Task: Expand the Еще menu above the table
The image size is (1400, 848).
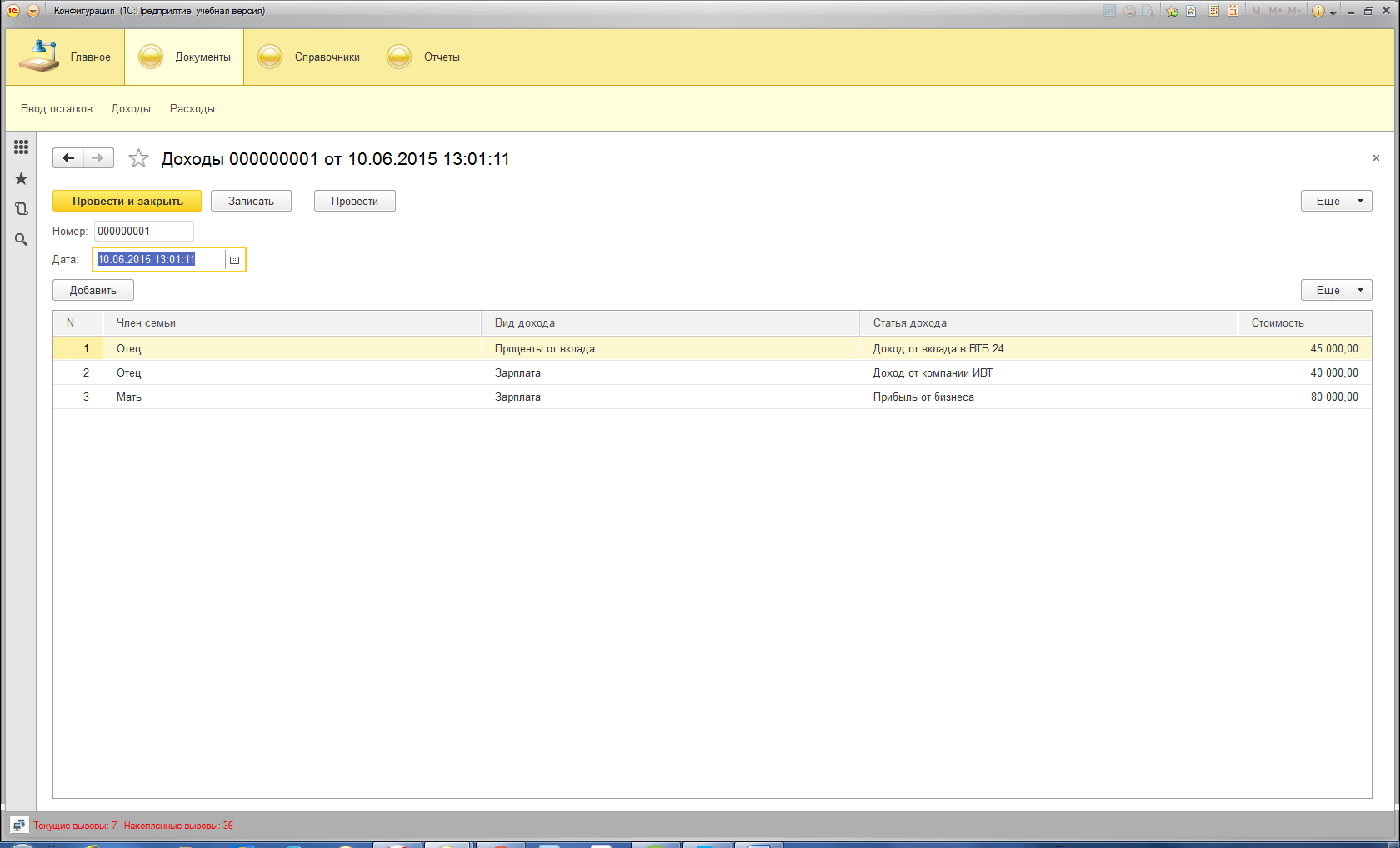Action: click(1336, 290)
